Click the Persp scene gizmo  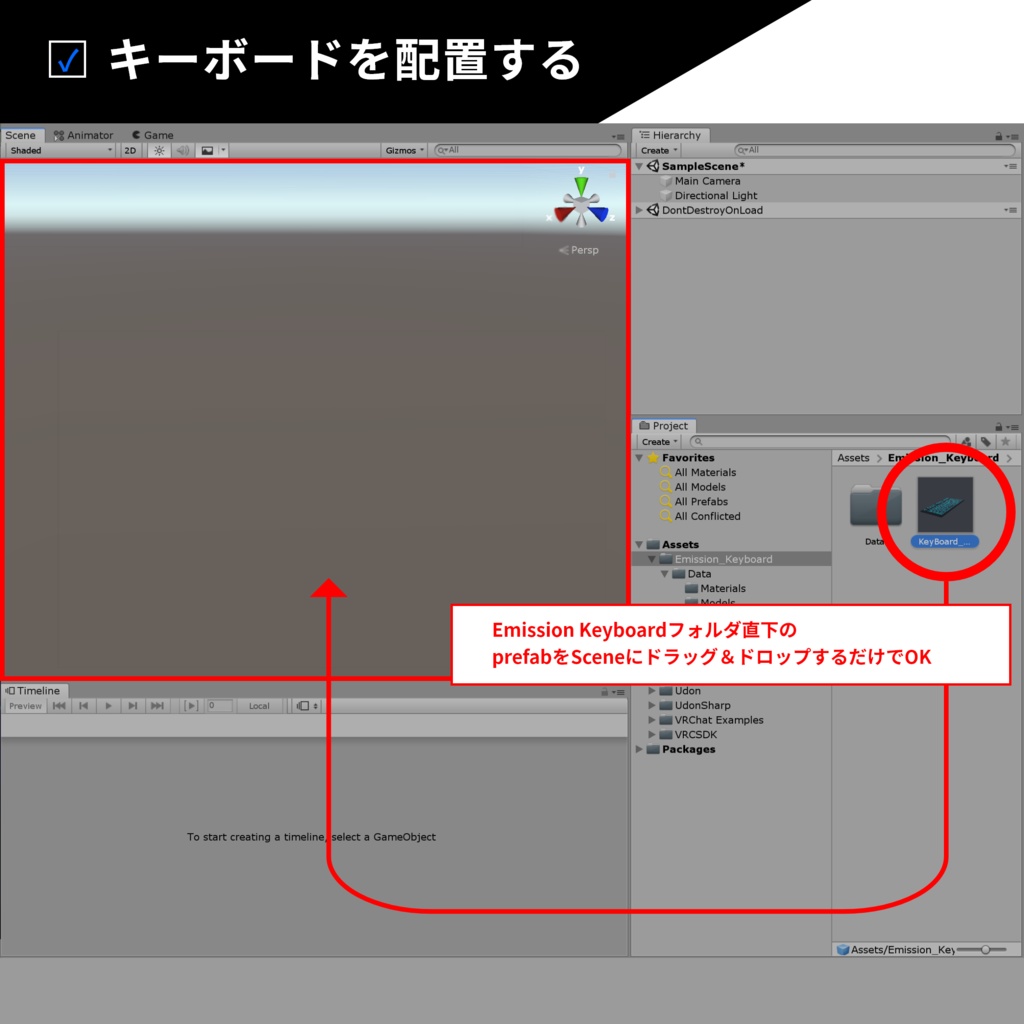[580, 250]
